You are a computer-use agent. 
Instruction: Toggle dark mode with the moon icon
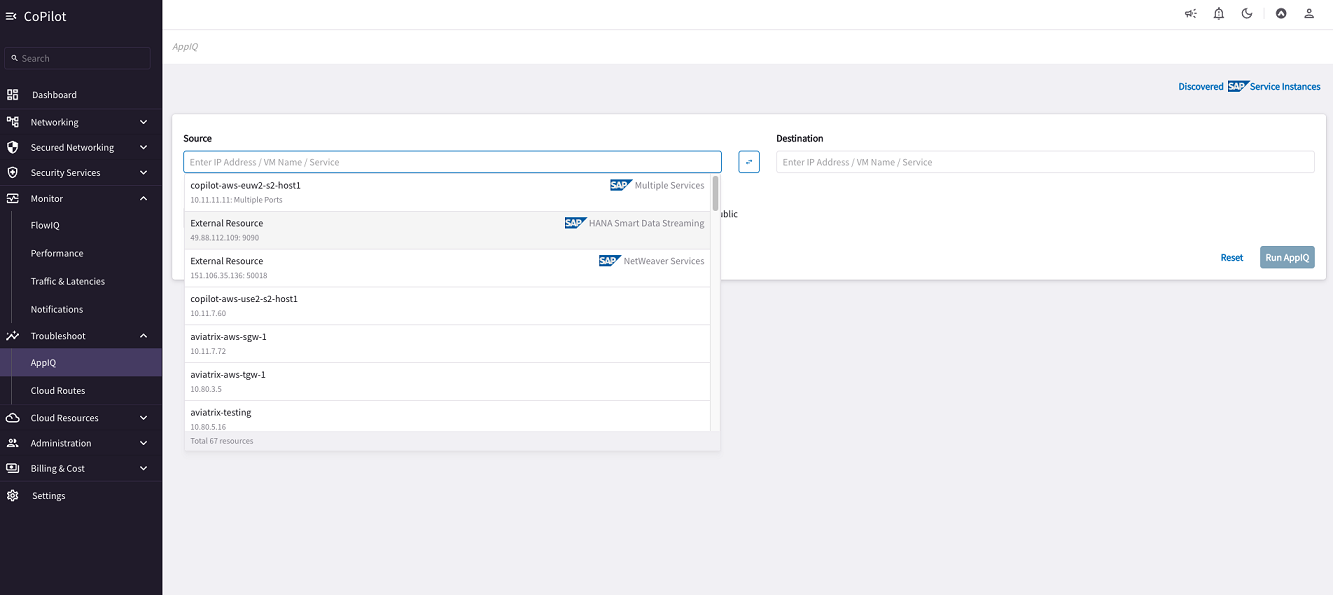click(x=1247, y=13)
